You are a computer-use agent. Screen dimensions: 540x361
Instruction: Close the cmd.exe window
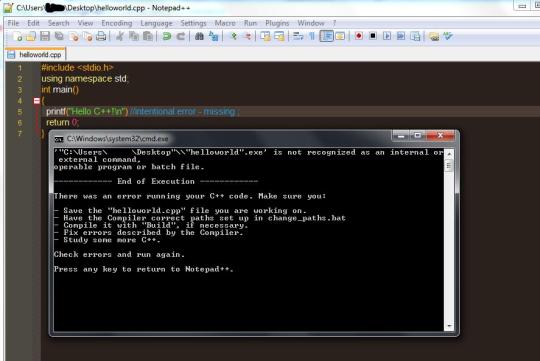[440, 136]
